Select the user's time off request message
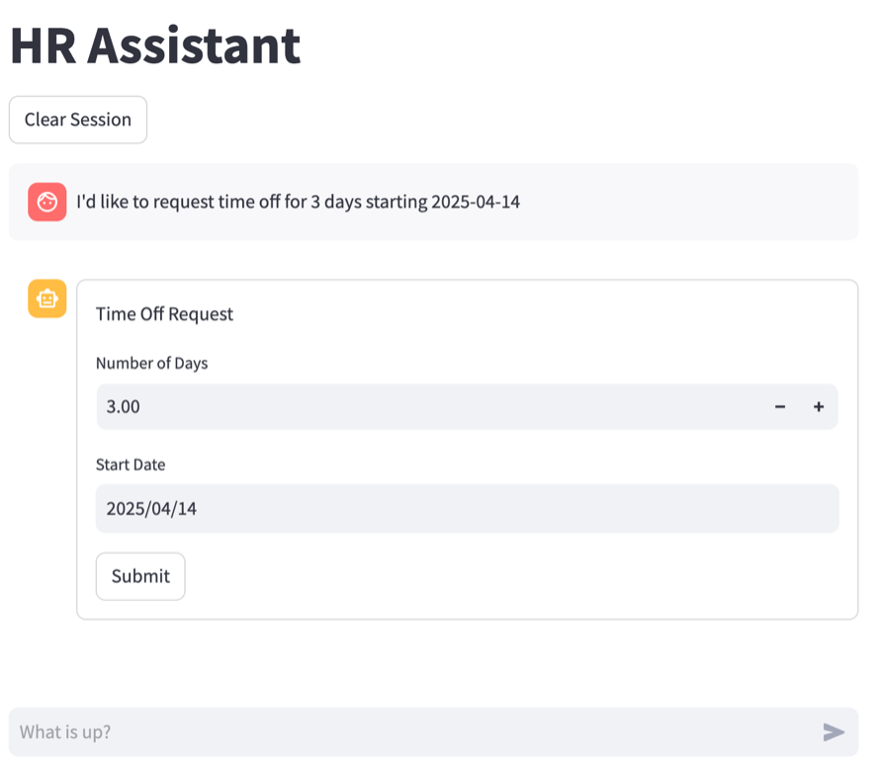 tap(300, 201)
